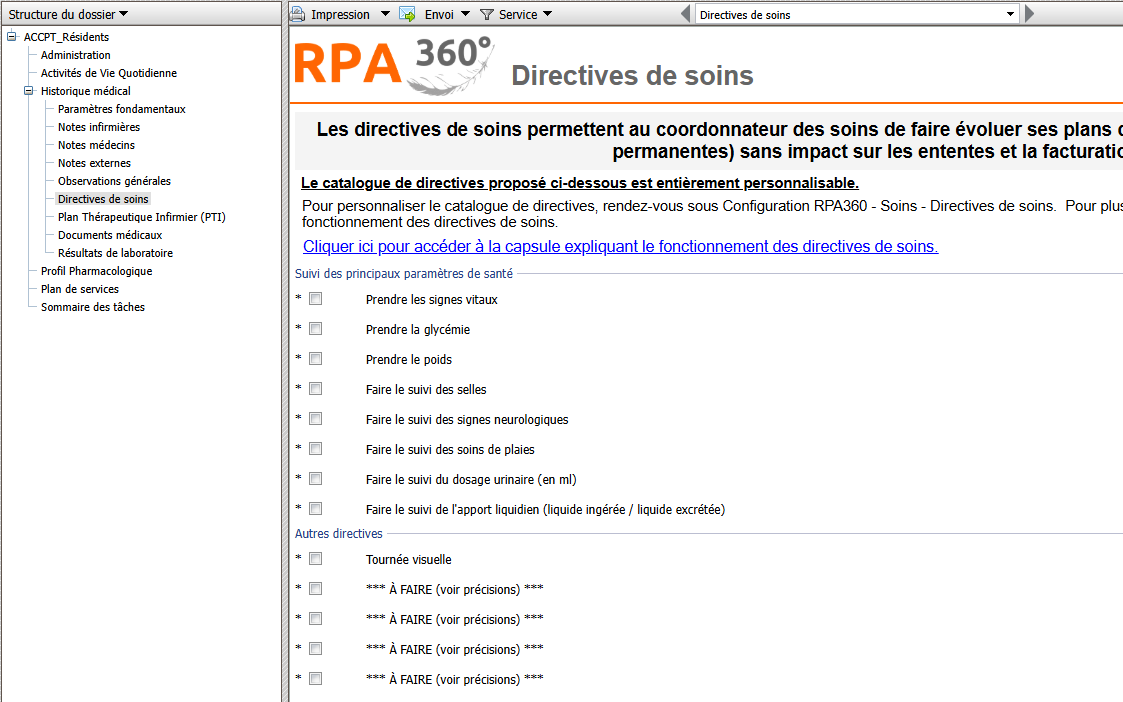This screenshot has height=702, width=1123.
Task: Check Faire le suivi du dosage urinaire
Action: coord(316,479)
